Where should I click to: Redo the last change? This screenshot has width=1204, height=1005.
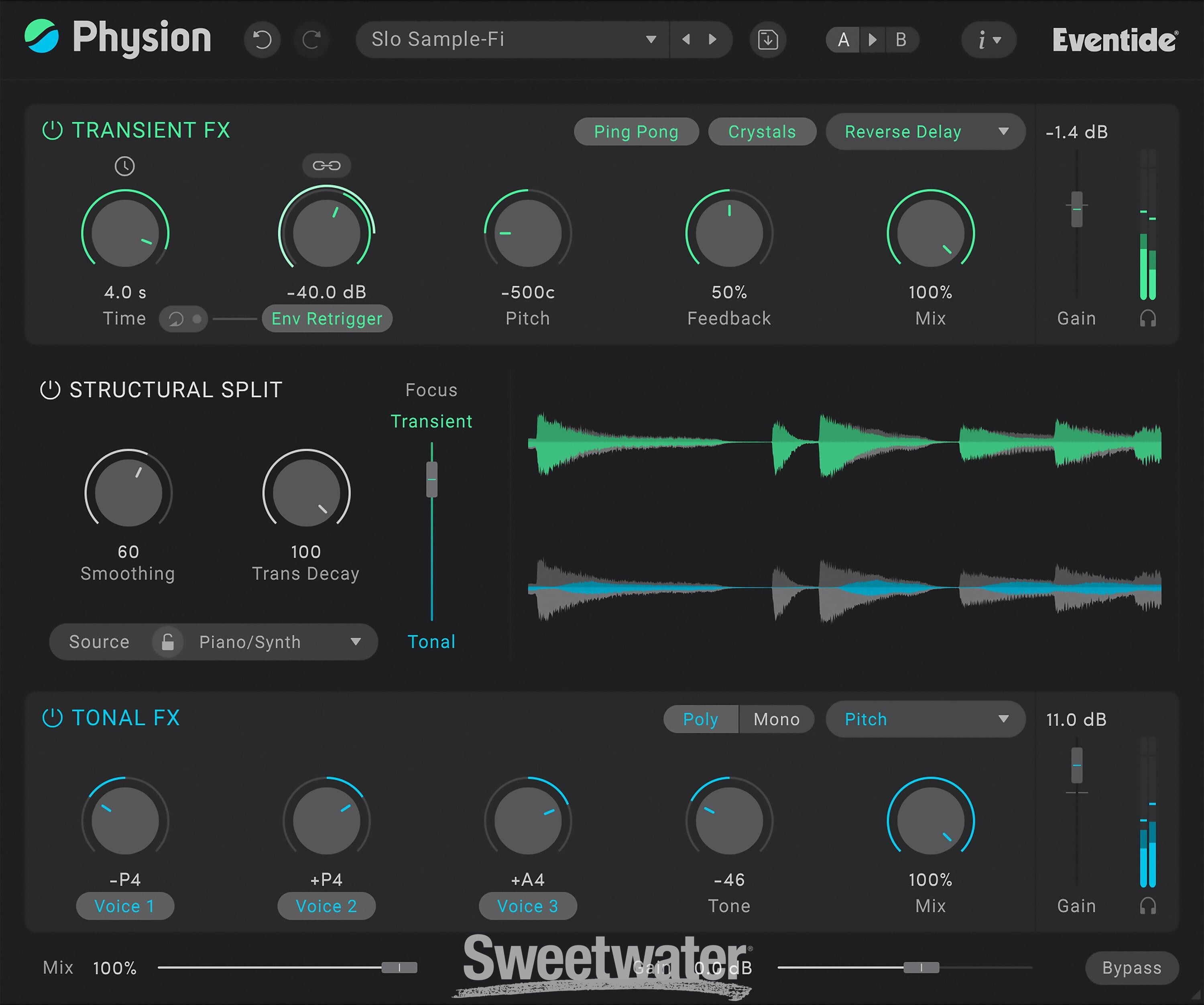pyautogui.click(x=311, y=40)
